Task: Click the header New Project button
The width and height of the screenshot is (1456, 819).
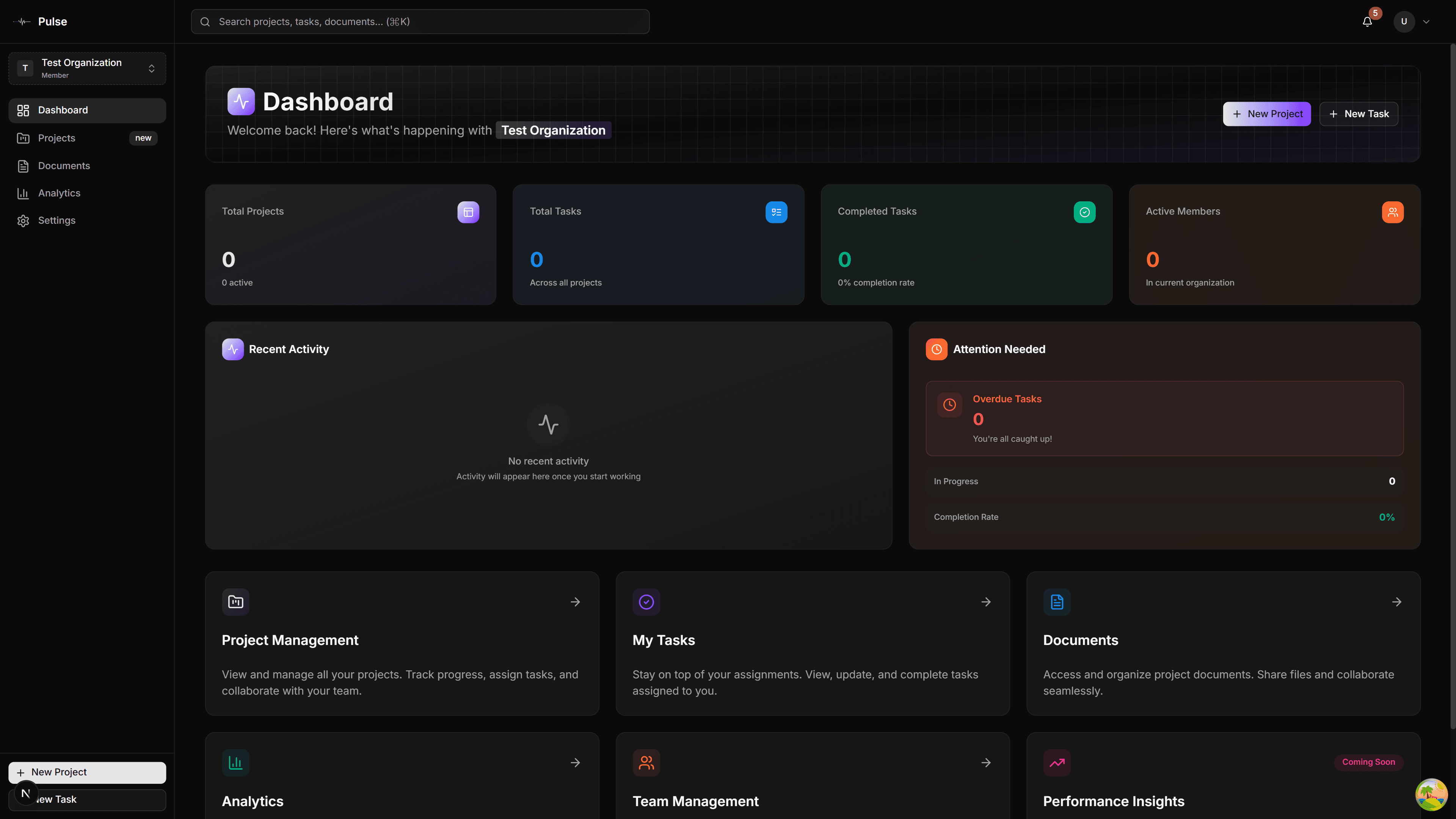Action: tap(1267, 114)
